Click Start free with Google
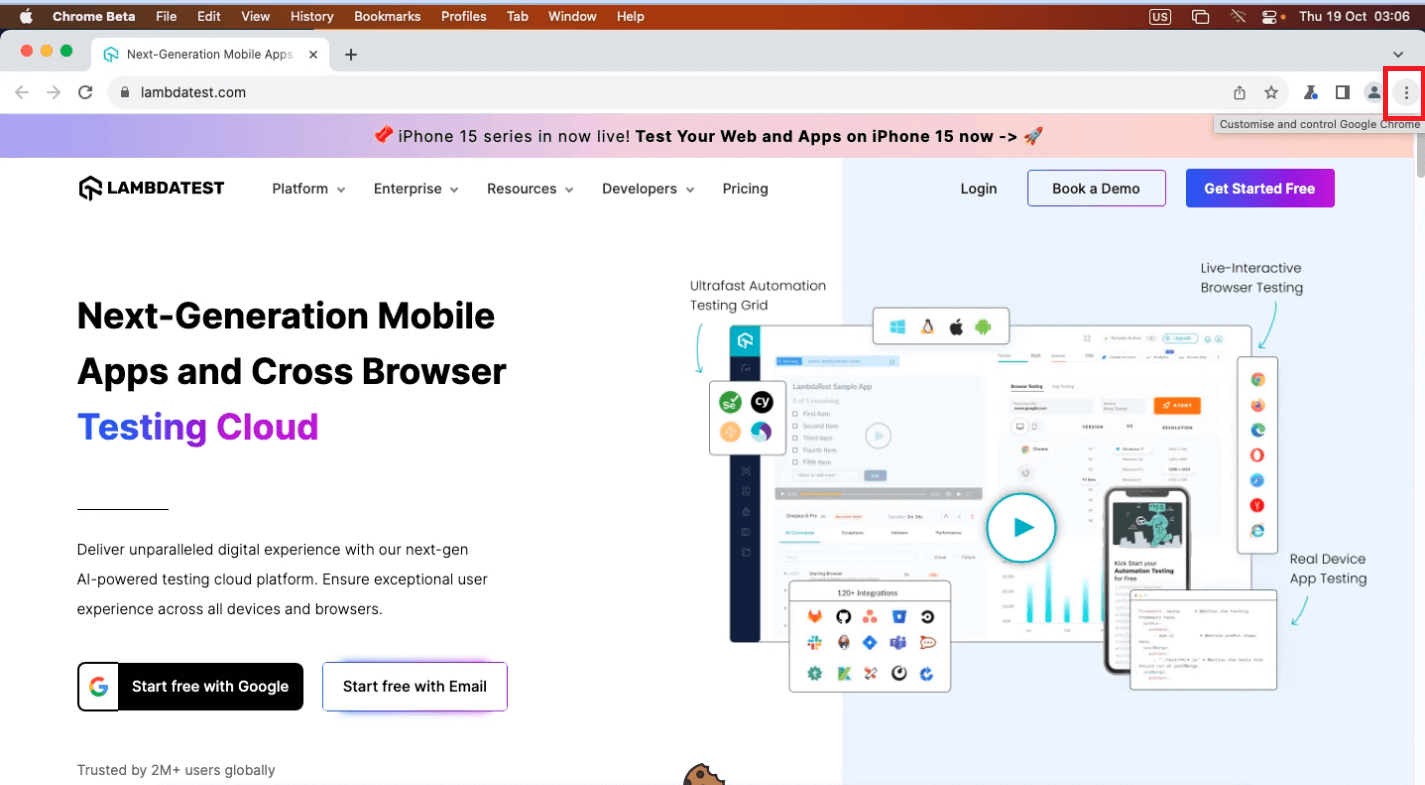This screenshot has width=1425, height=785. 190,687
